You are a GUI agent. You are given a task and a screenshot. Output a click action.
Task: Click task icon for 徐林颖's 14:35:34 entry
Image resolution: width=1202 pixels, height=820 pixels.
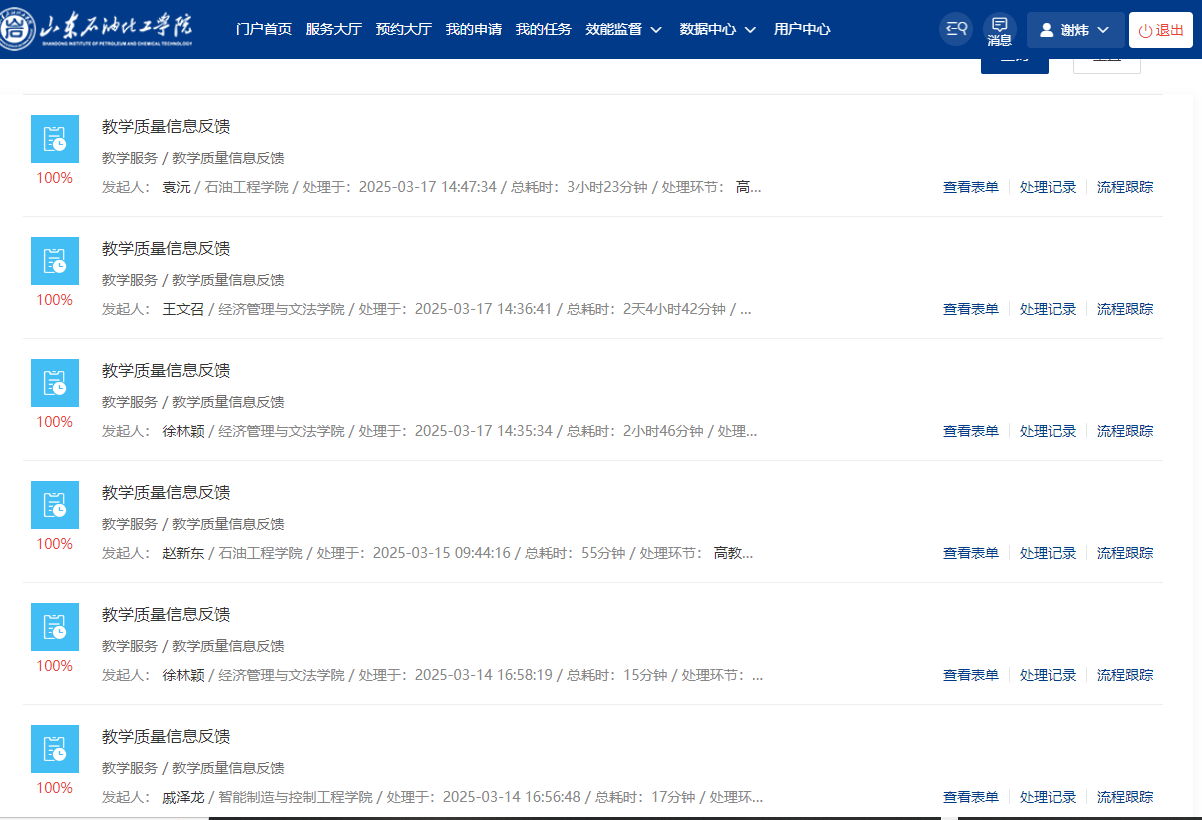(x=55, y=383)
